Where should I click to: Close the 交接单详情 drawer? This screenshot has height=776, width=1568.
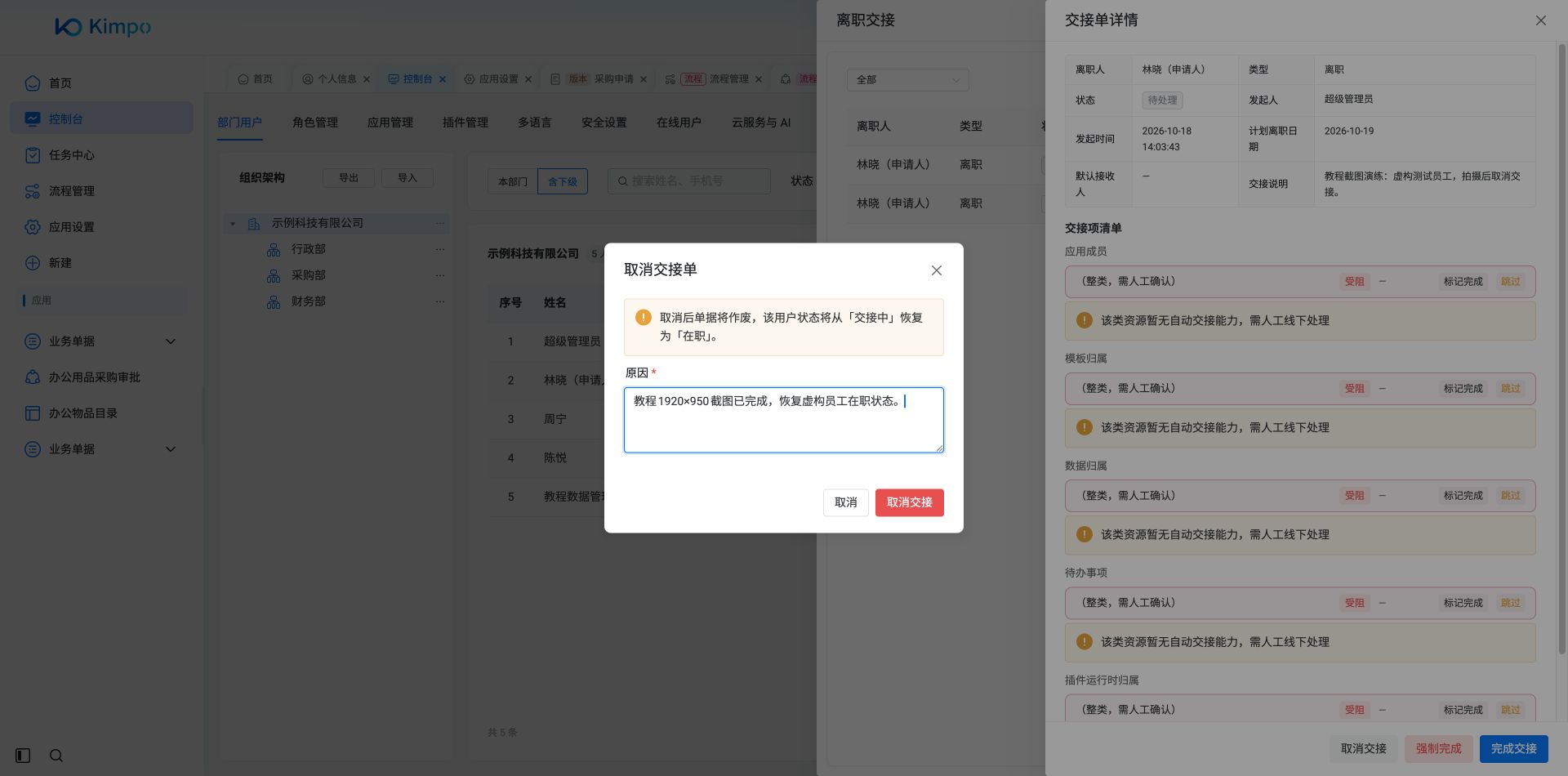tap(1540, 20)
